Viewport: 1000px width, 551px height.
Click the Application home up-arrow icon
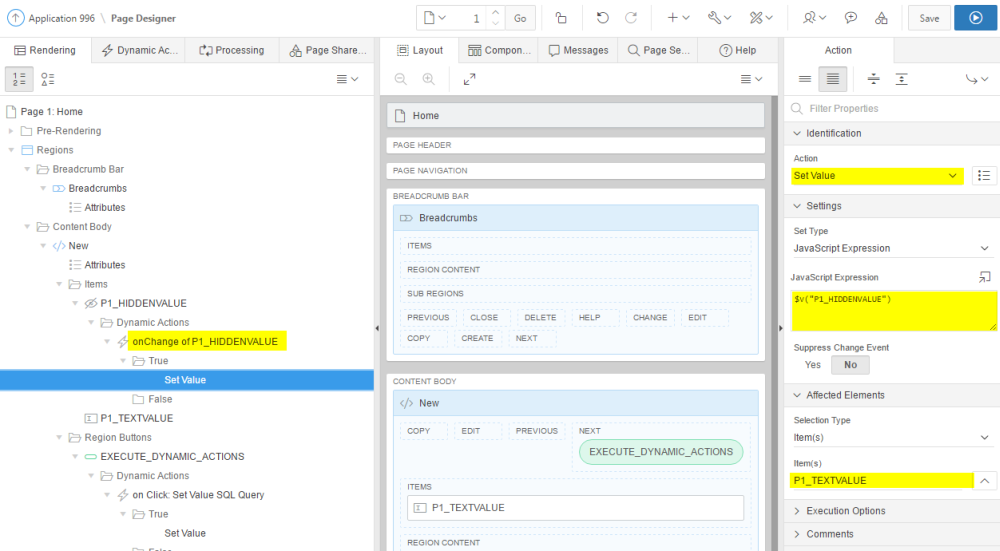click(x=16, y=18)
